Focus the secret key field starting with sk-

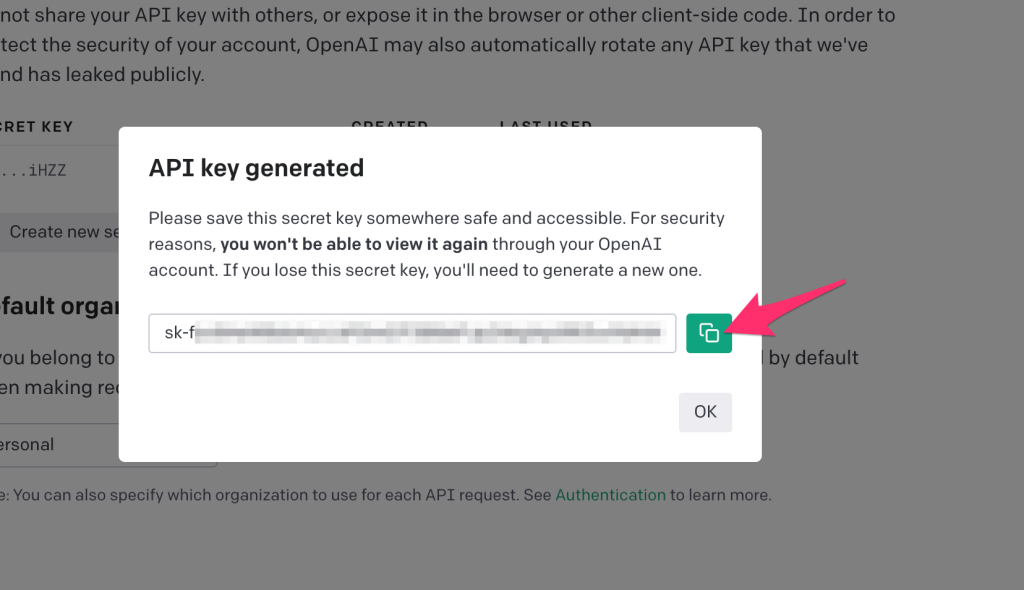(x=412, y=333)
